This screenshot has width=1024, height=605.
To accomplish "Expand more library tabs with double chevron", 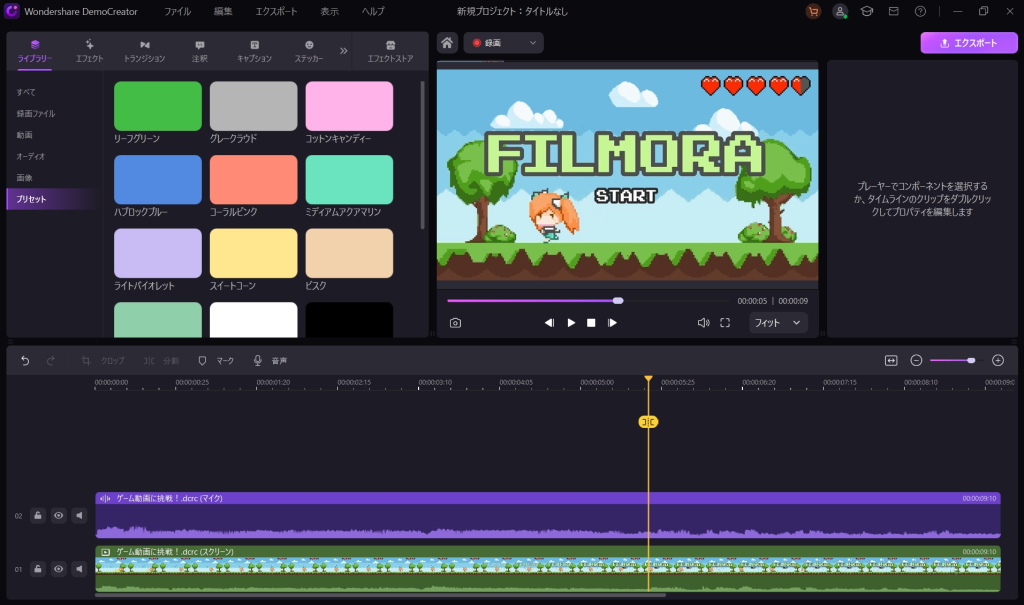I will point(344,50).
